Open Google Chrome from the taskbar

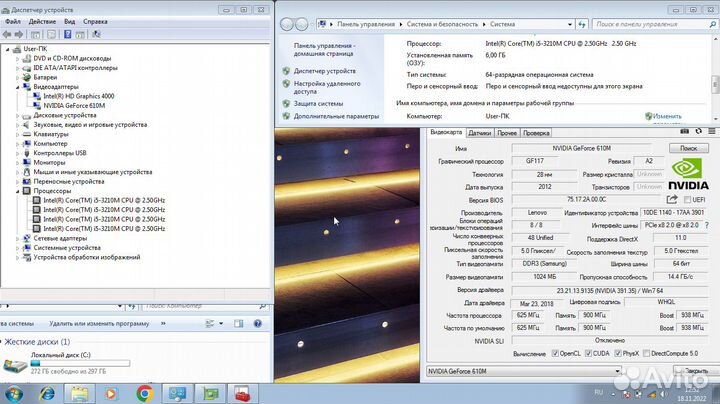coord(145,394)
